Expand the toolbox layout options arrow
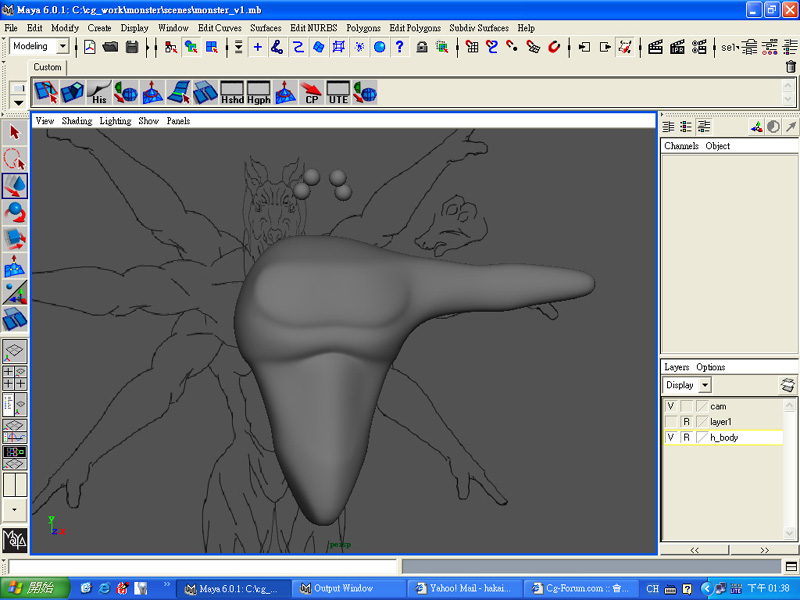This screenshot has height=600, width=800. coord(14,509)
